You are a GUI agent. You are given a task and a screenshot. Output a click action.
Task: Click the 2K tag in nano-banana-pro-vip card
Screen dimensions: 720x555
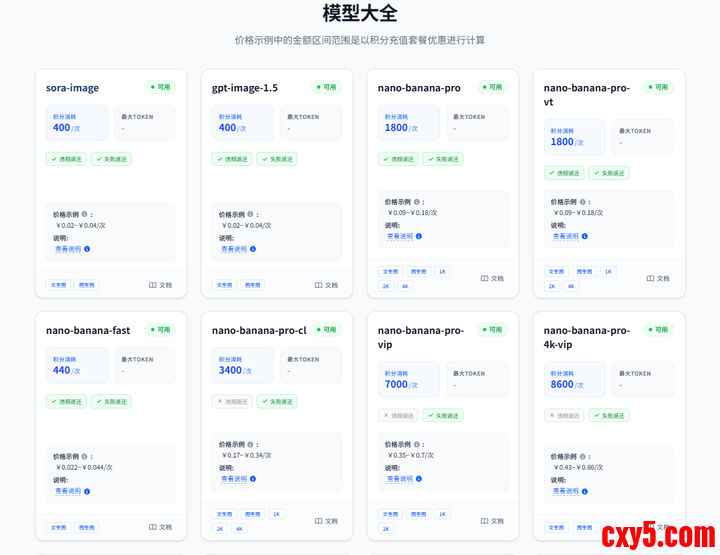(x=386, y=529)
